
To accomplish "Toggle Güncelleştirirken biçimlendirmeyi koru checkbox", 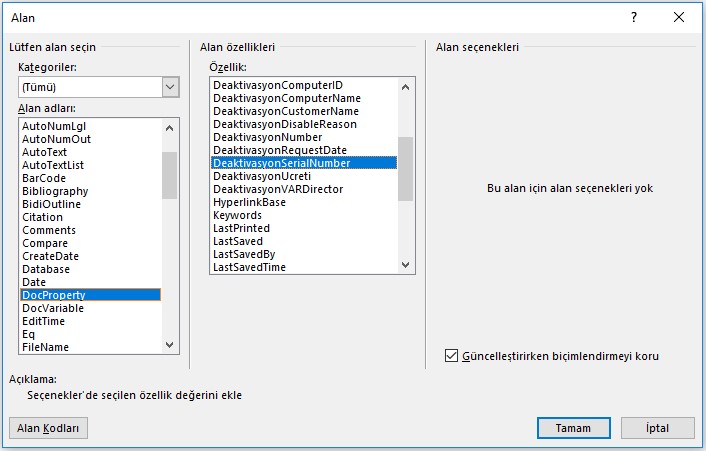I will pyautogui.click(x=451, y=355).
